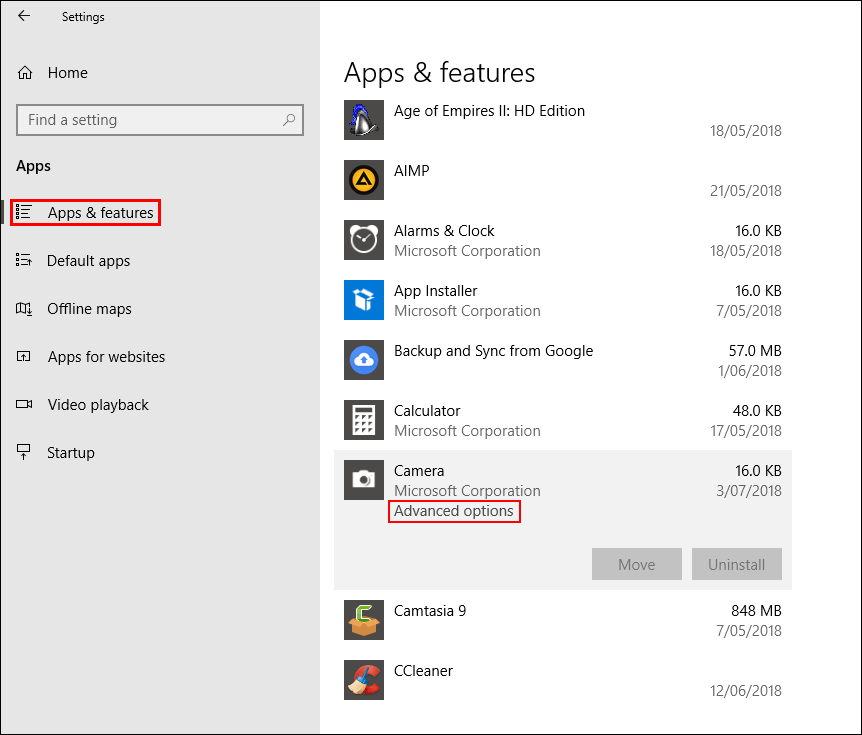Click the Offline maps icon

coord(24,308)
